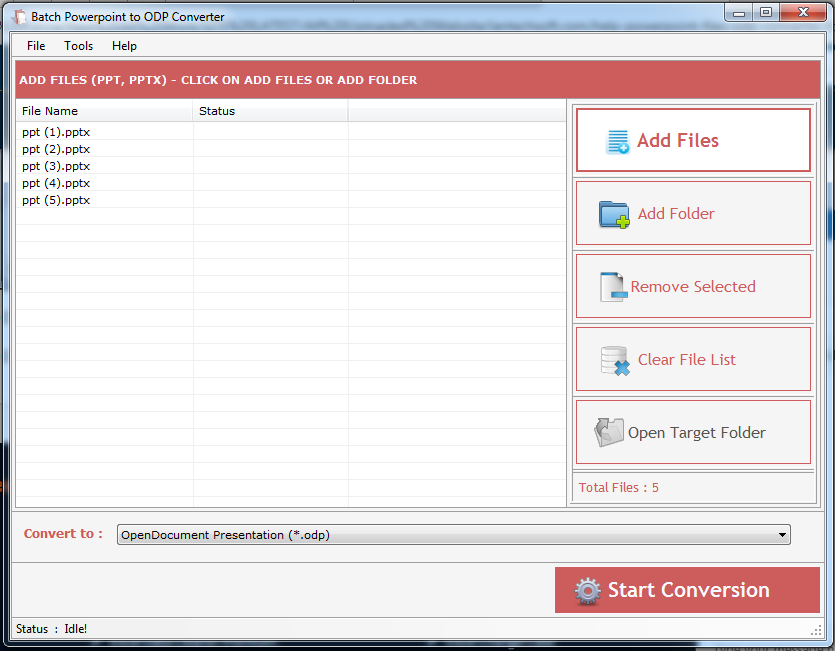This screenshot has width=835, height=651.
Task: Click the Add Files document icon
Action: [618, 142]
